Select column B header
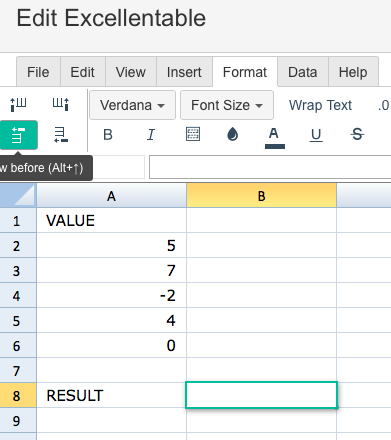The height and width of the screenshot is (440, 391). point(261,196)
